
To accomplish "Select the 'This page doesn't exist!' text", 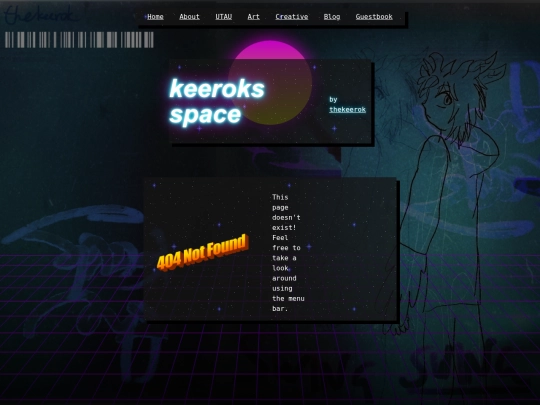I will (x=286, y=212).
